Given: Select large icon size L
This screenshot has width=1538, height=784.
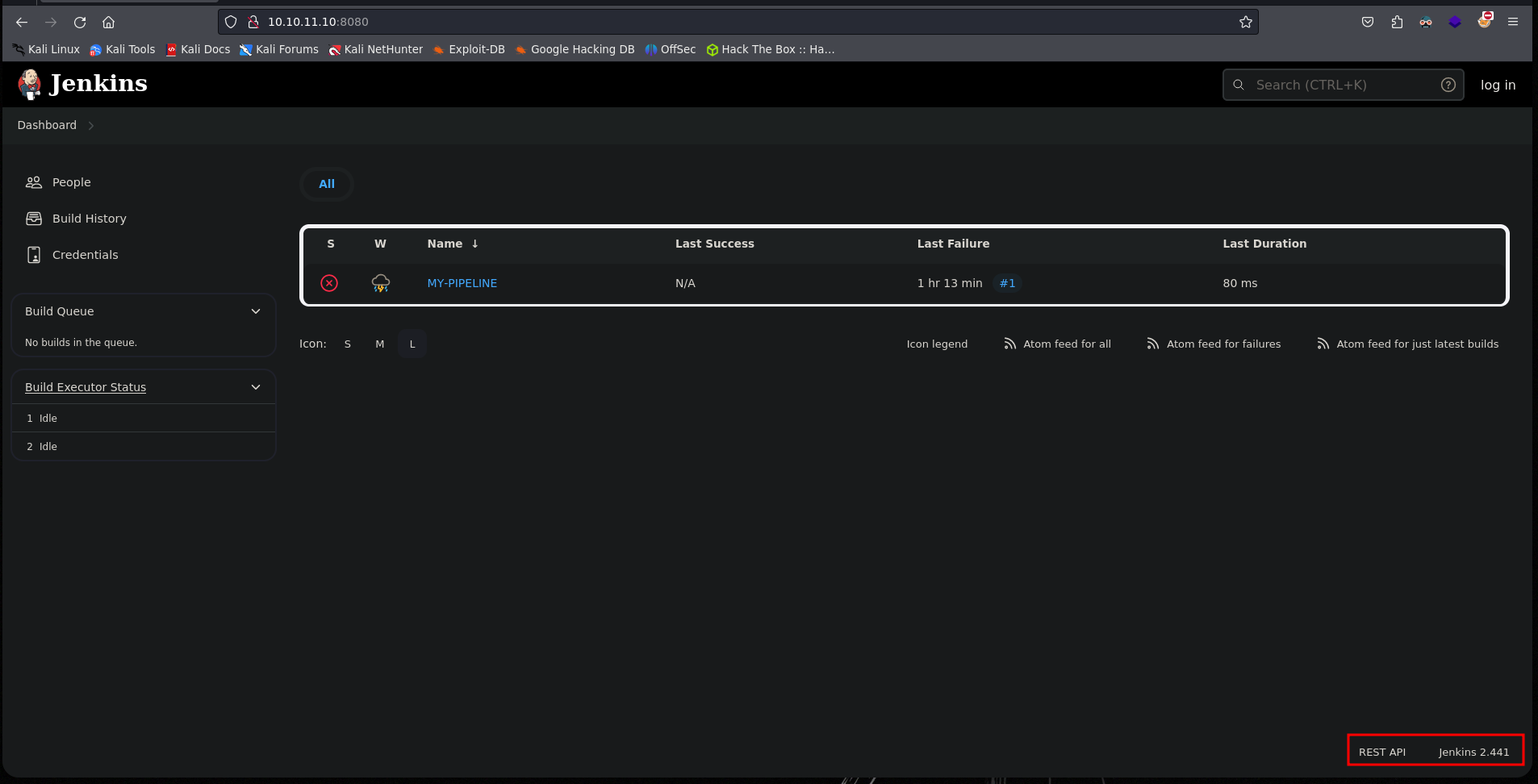Looking at the screenshot, I should pyautogui.click(x=412, y=344).
